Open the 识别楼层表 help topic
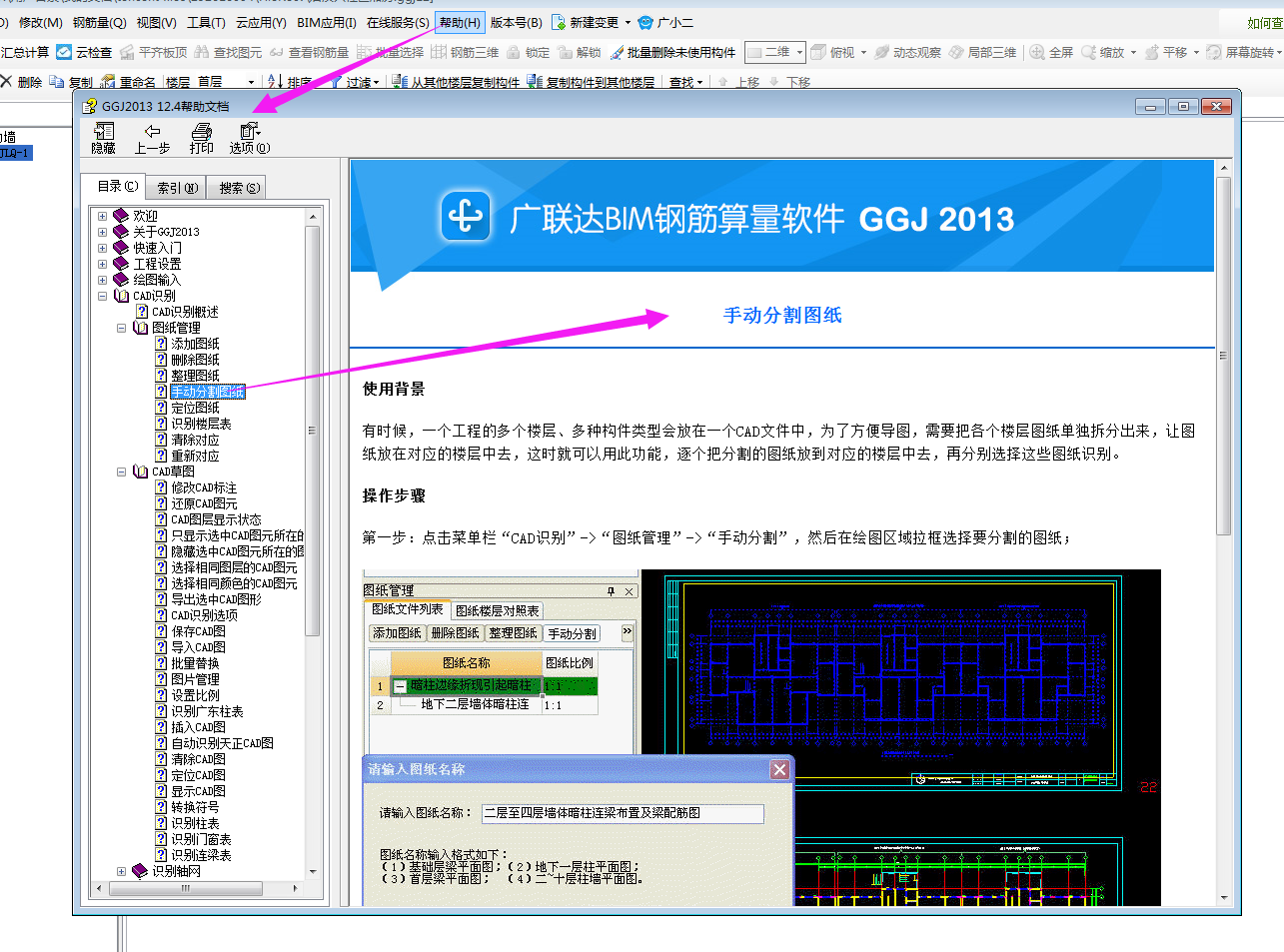1284x952 pixels. pyautogui.click(x=201, y=424)
